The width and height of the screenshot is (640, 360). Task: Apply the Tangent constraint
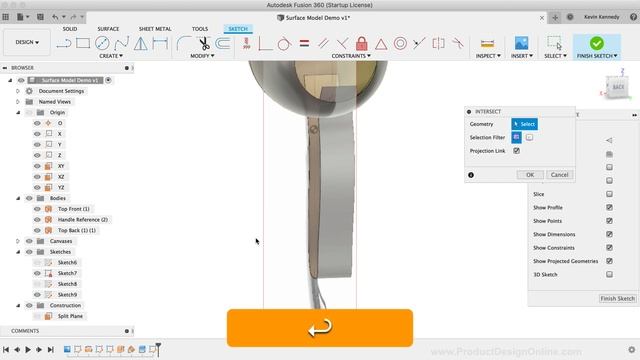(284, 43)
